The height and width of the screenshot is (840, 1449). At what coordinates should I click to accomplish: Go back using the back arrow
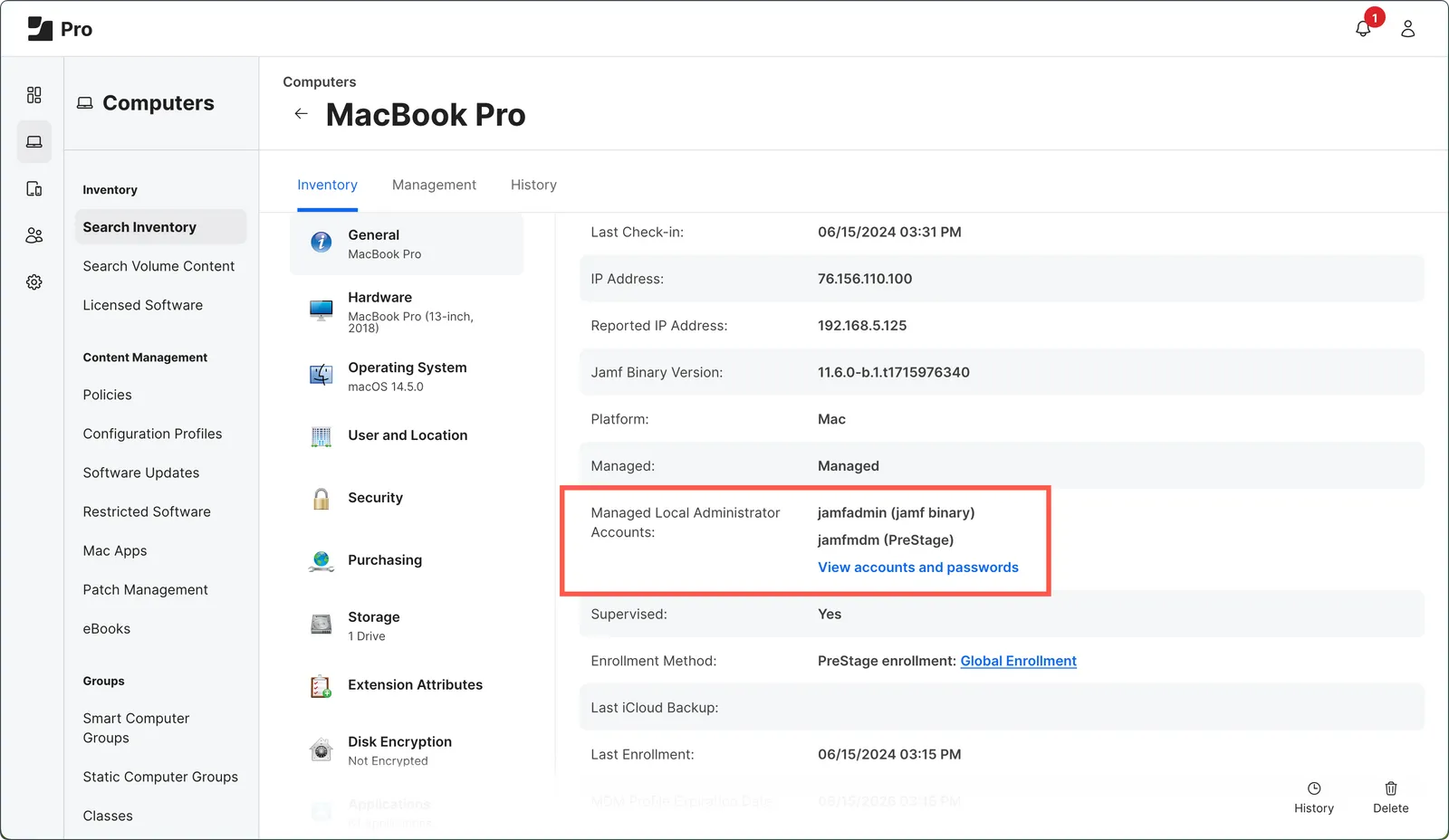pos(301,114)
